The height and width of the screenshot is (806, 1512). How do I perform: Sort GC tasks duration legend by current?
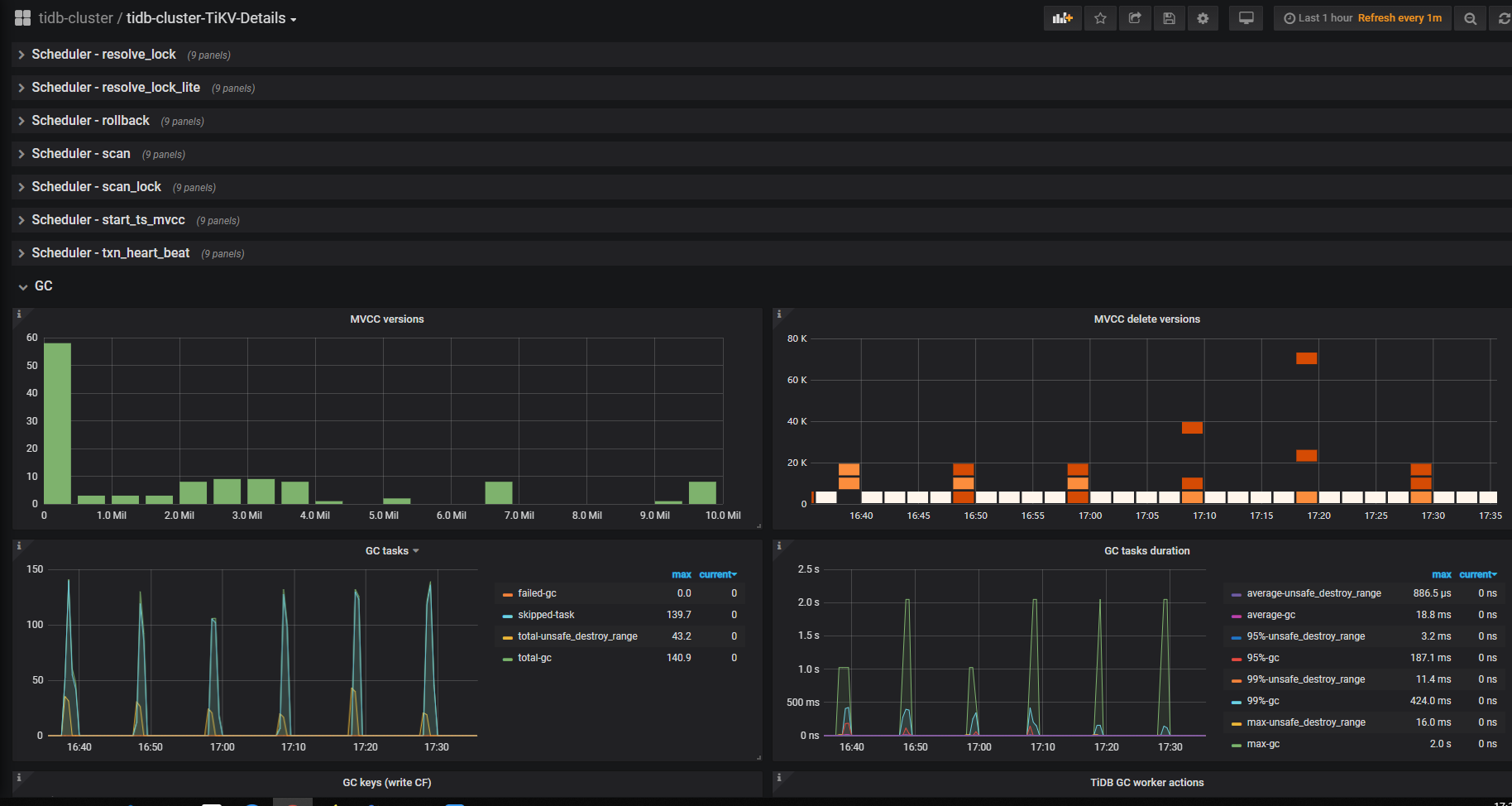(1477, 574)
